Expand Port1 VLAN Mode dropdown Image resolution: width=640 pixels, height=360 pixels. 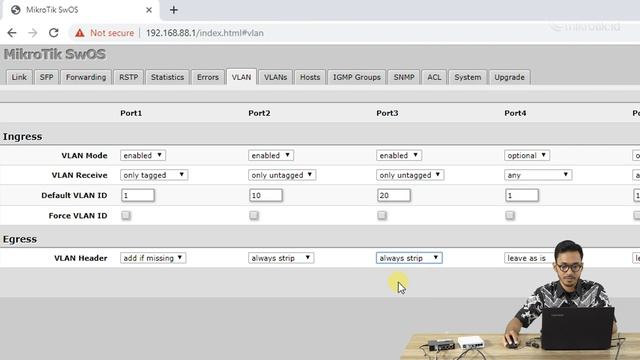click(x=143, y=156)
